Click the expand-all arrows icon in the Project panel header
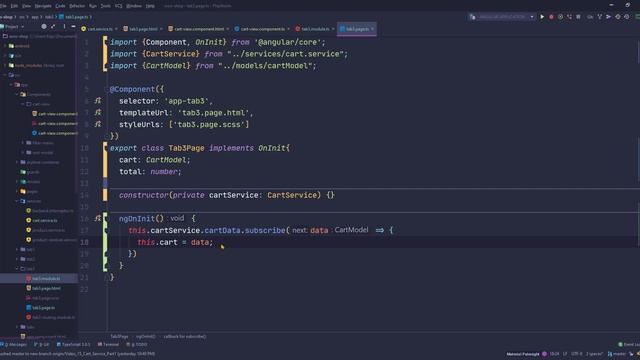The width and height of the screenshot is (640, 360). (x=53, y=27)
